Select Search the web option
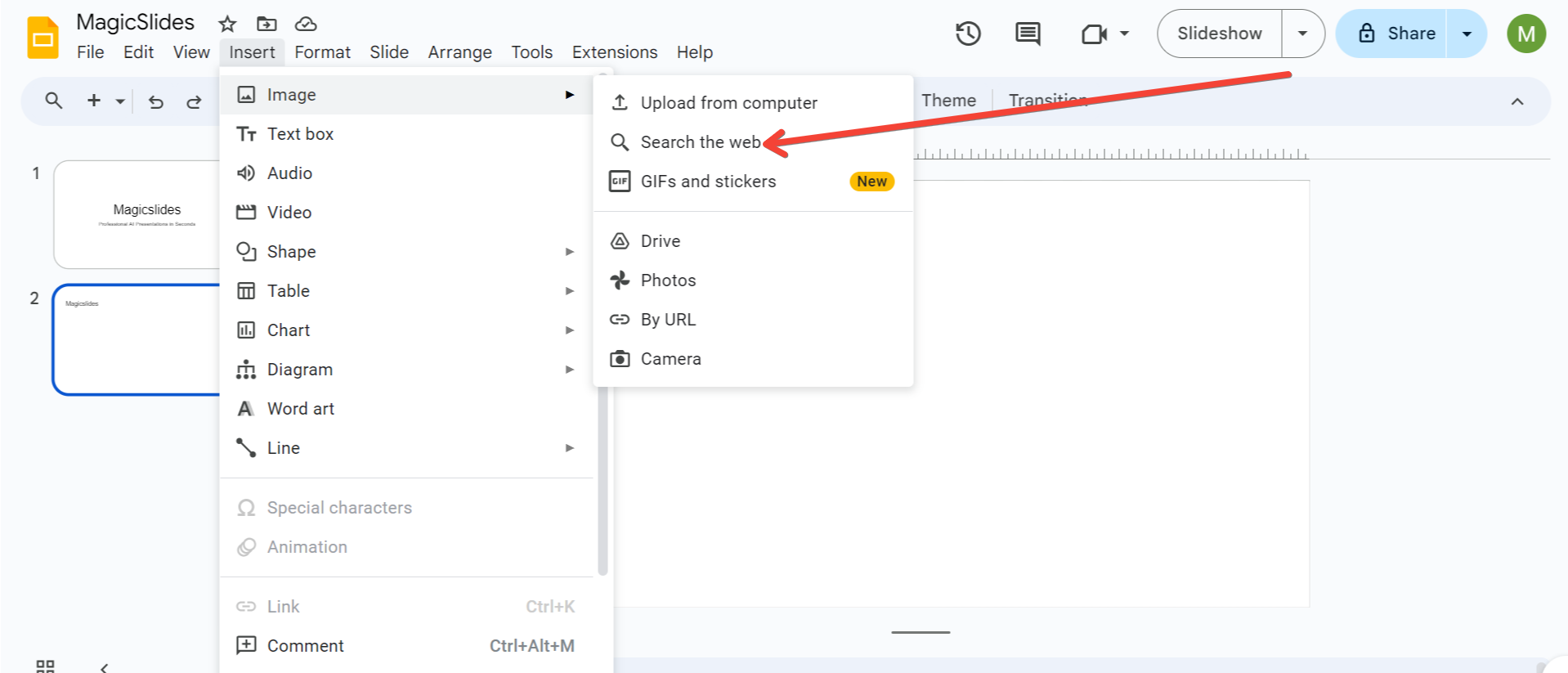Viewport: 1568px width, 673px height. pyautogui.click(x=700, y=142)
